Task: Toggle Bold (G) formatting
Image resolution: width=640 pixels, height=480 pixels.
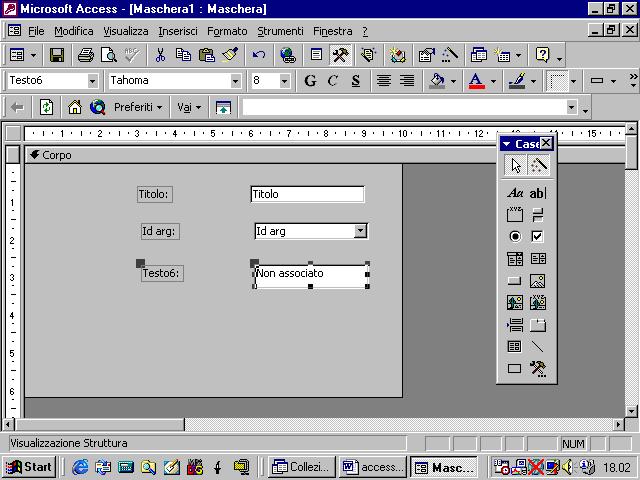Action: click(310, 80)
